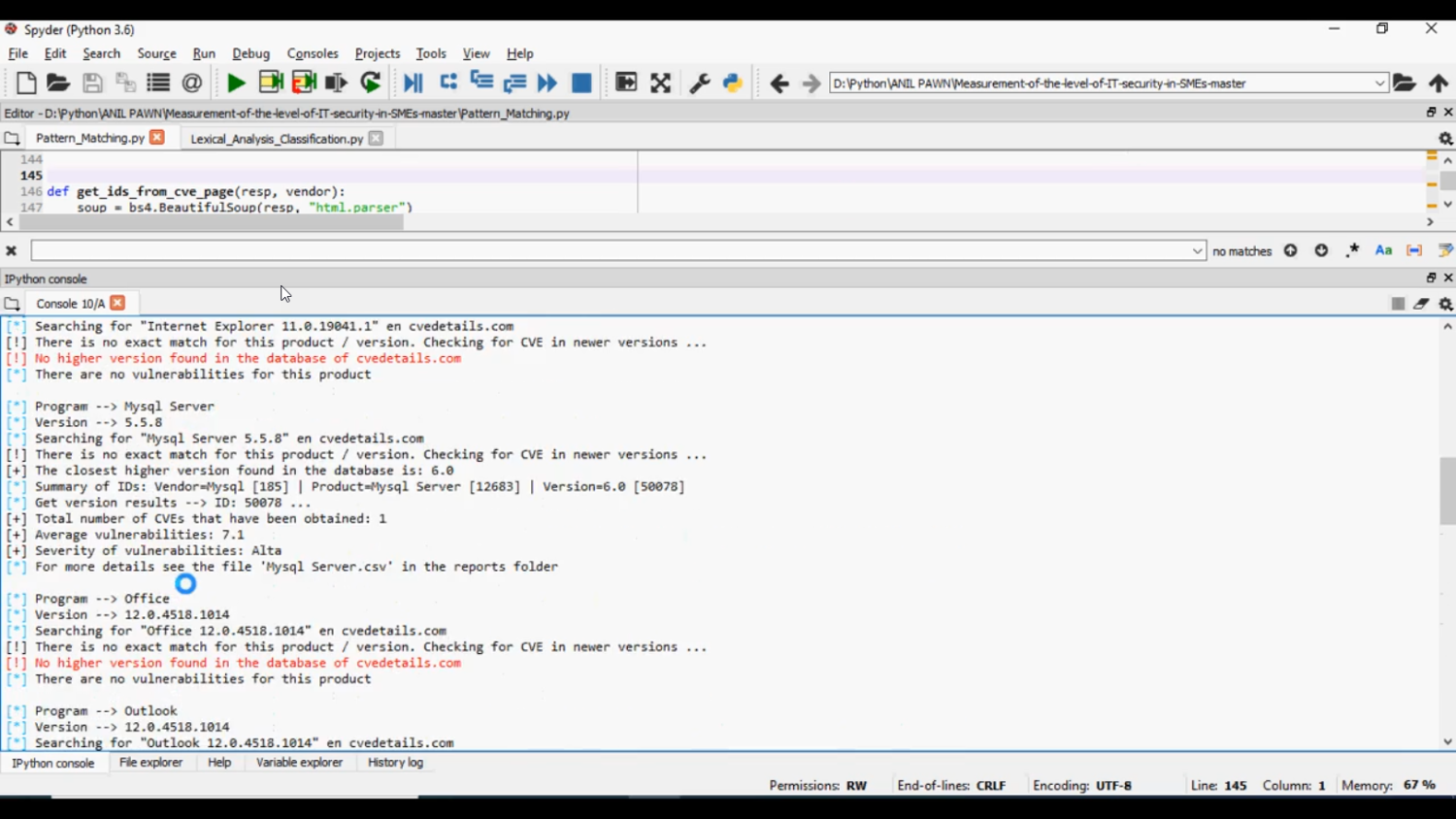Expand the find text history dropdown
The height and width of the screenshot is (819, 1456).
point(1198,250)
